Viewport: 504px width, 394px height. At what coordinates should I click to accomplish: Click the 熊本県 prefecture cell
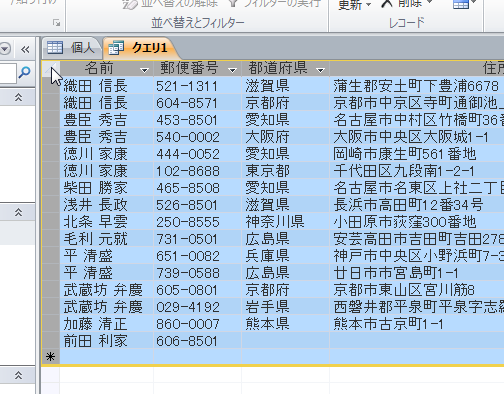coord(286,324)
